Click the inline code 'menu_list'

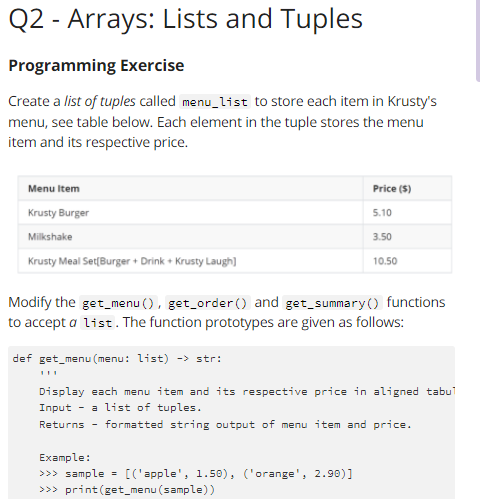click(x=215, y=102)
